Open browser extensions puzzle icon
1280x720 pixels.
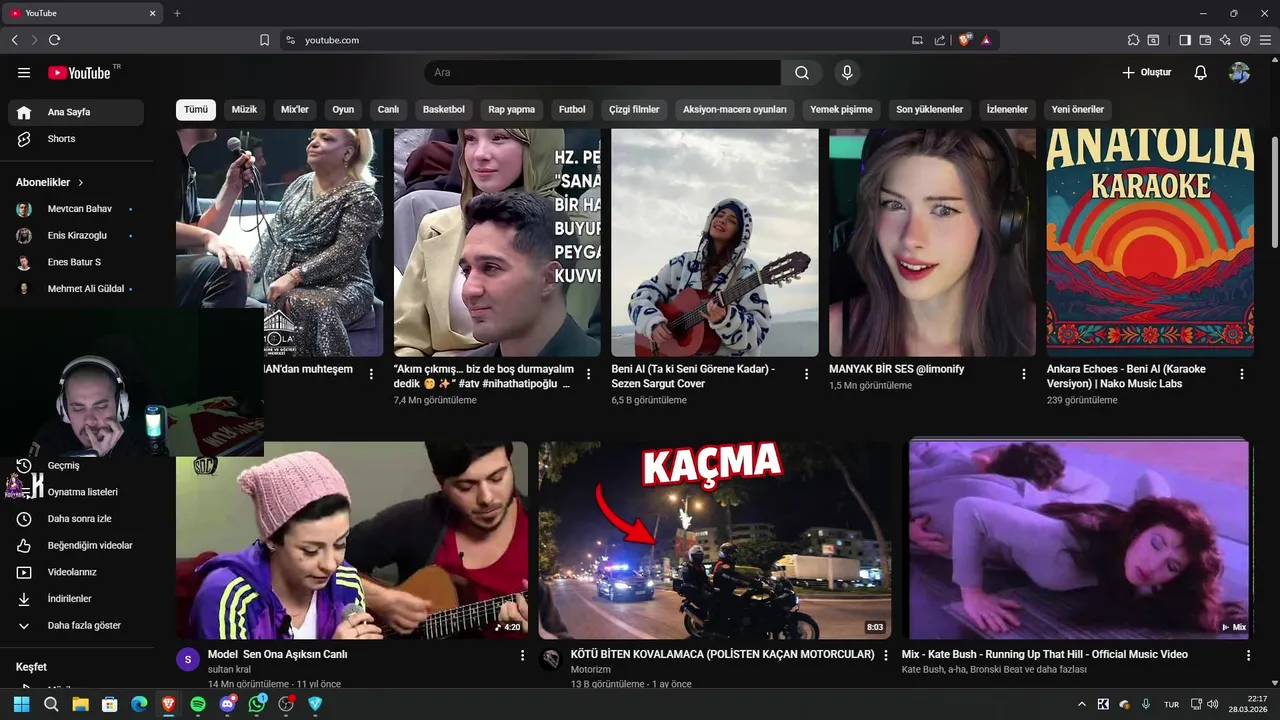[1133, 40]
